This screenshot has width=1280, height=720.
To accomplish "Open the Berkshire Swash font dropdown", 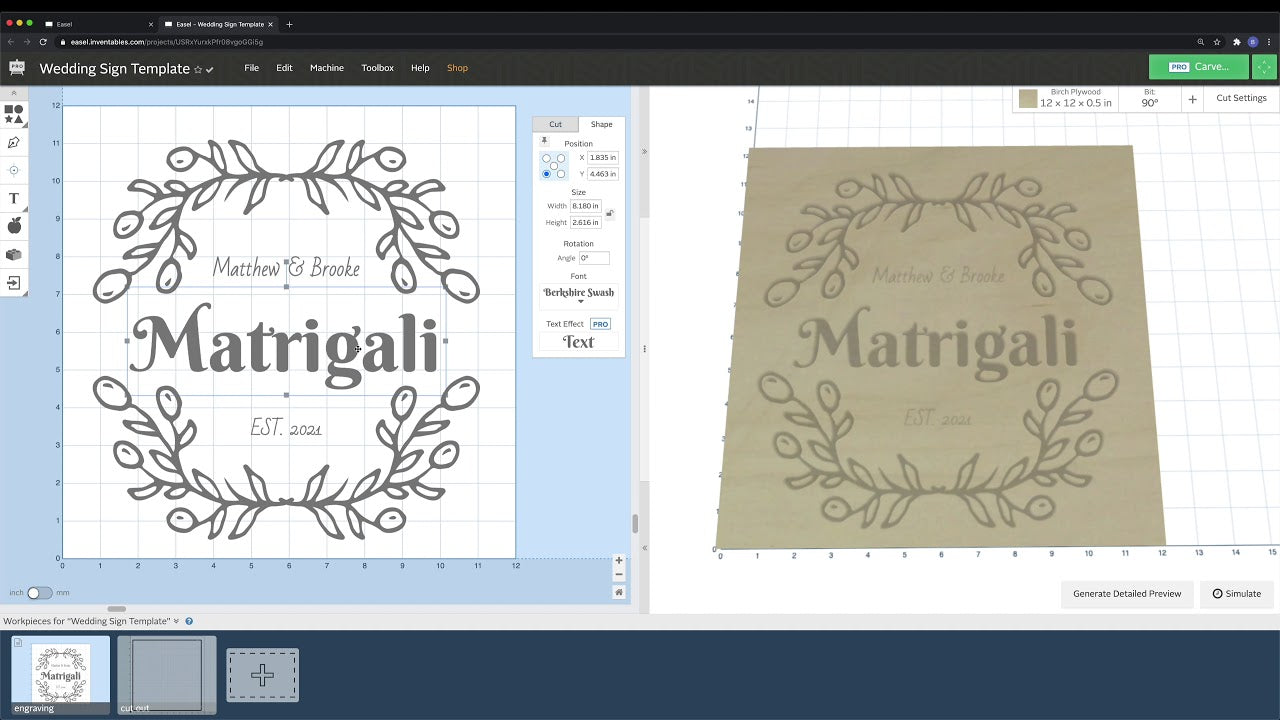I will click(580, 294).
